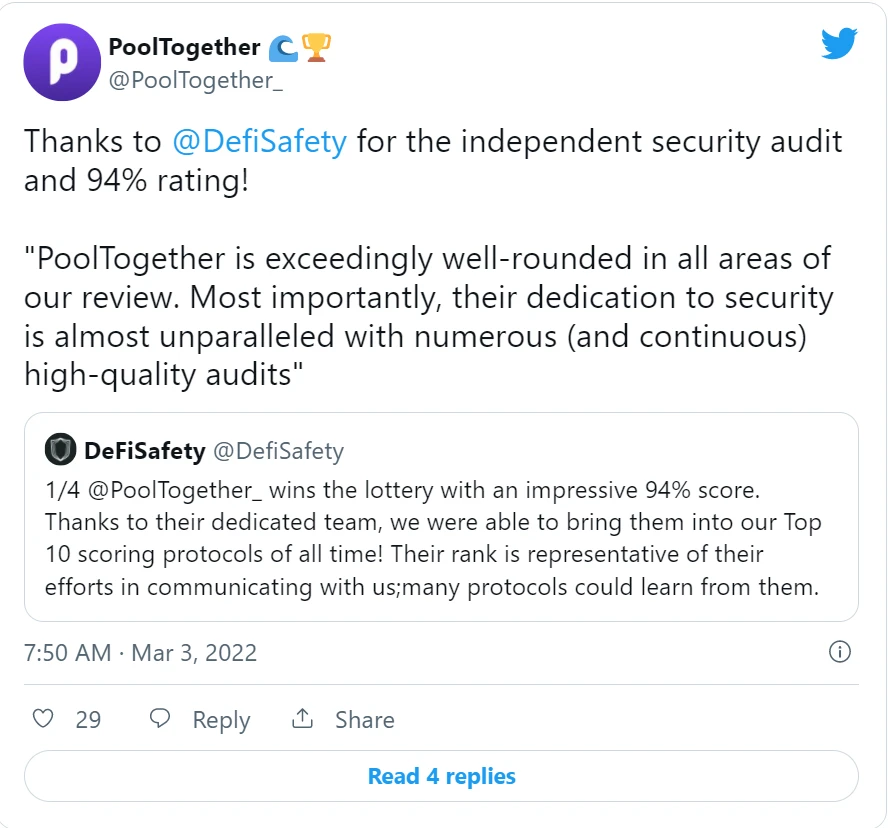
Task: Click the trophy emoji beside PoolTogether name
Action: (x=317, y=48)
